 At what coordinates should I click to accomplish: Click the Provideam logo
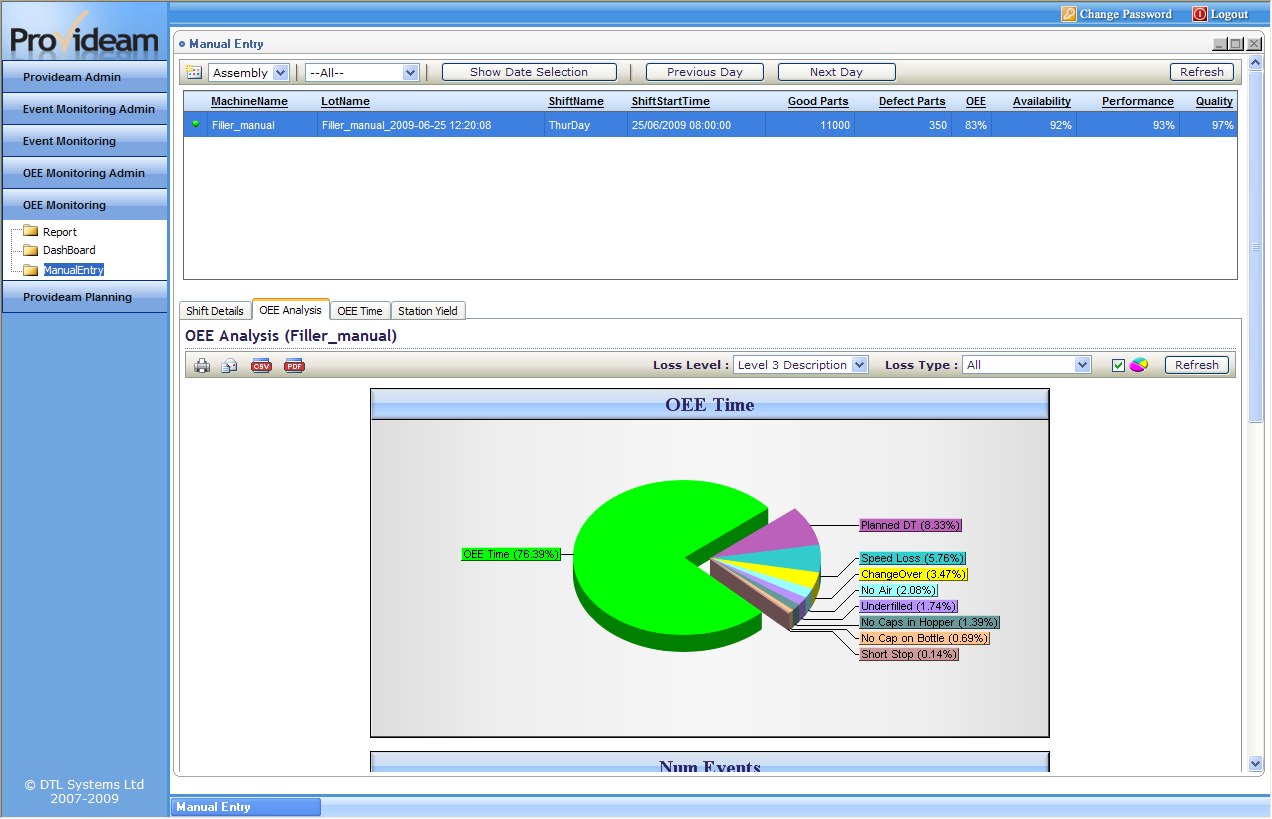[x=85, y=36]
